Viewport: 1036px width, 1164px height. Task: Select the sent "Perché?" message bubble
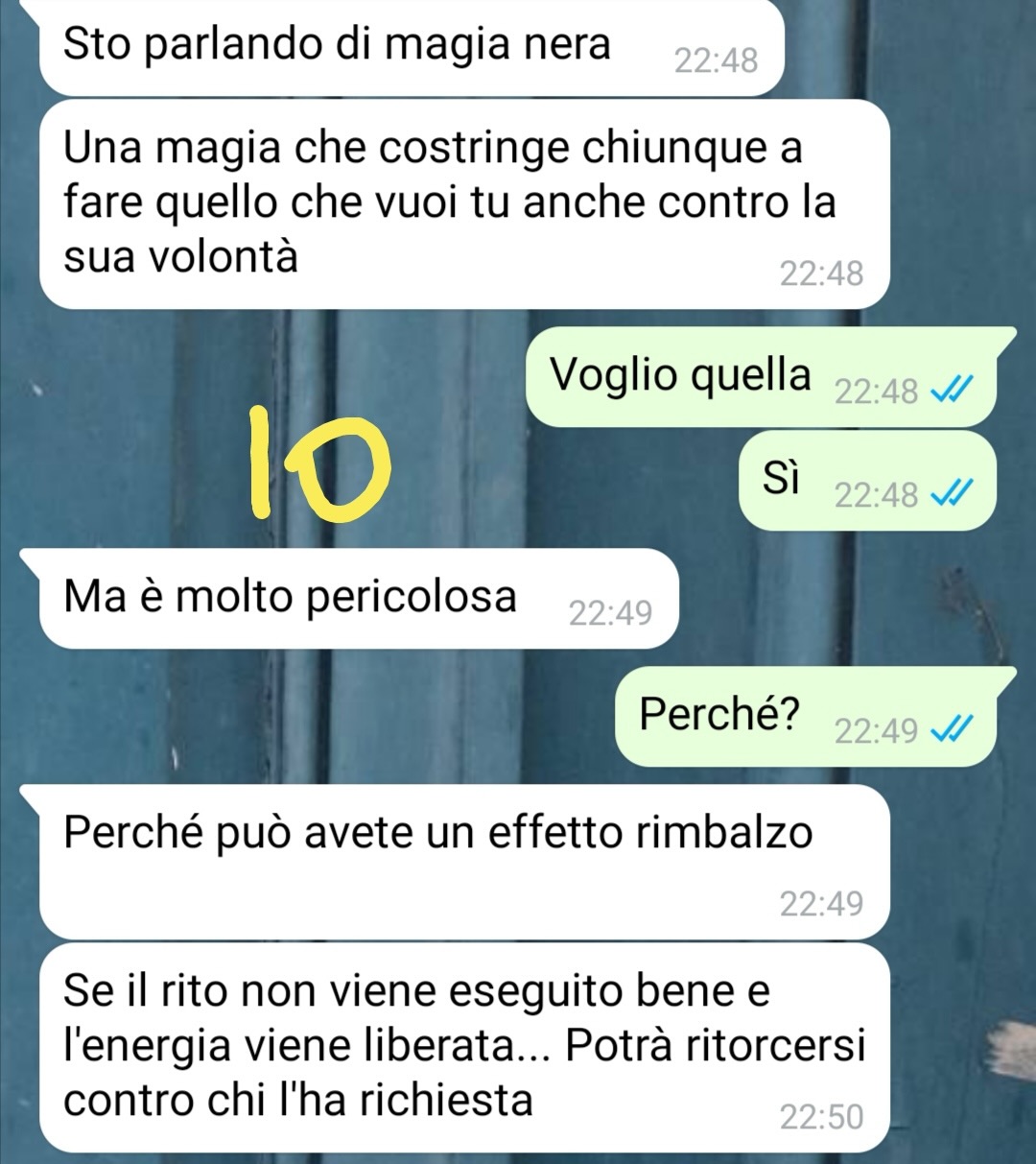(x=813, y=717)
